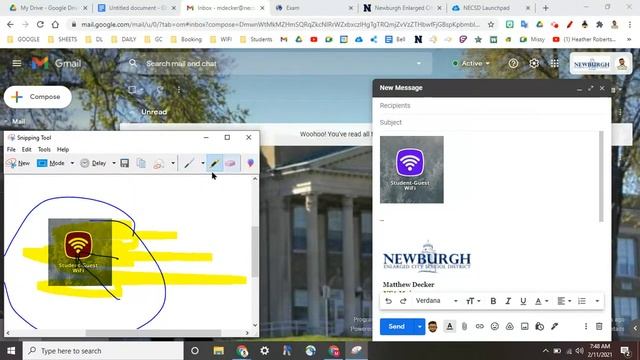
Task: Copy the snip using copy icon
Action: tap(141, 163)
